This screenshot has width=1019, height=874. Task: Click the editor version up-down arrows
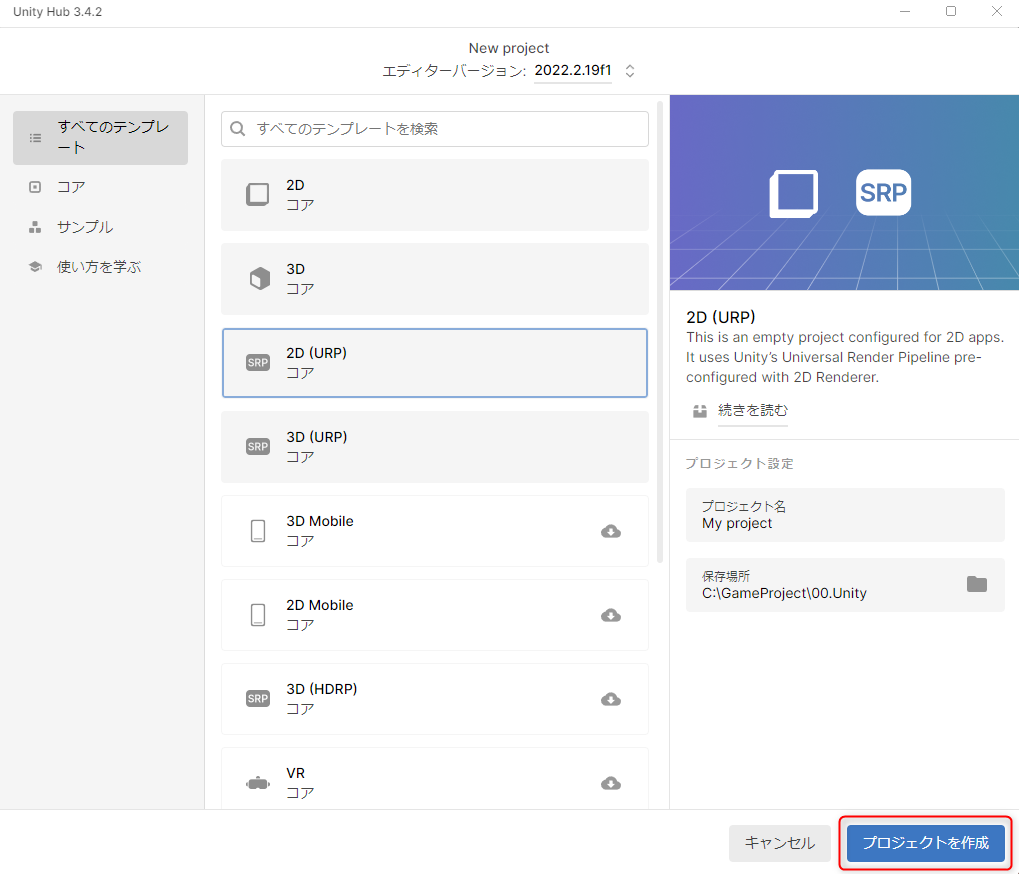point(630,71)
